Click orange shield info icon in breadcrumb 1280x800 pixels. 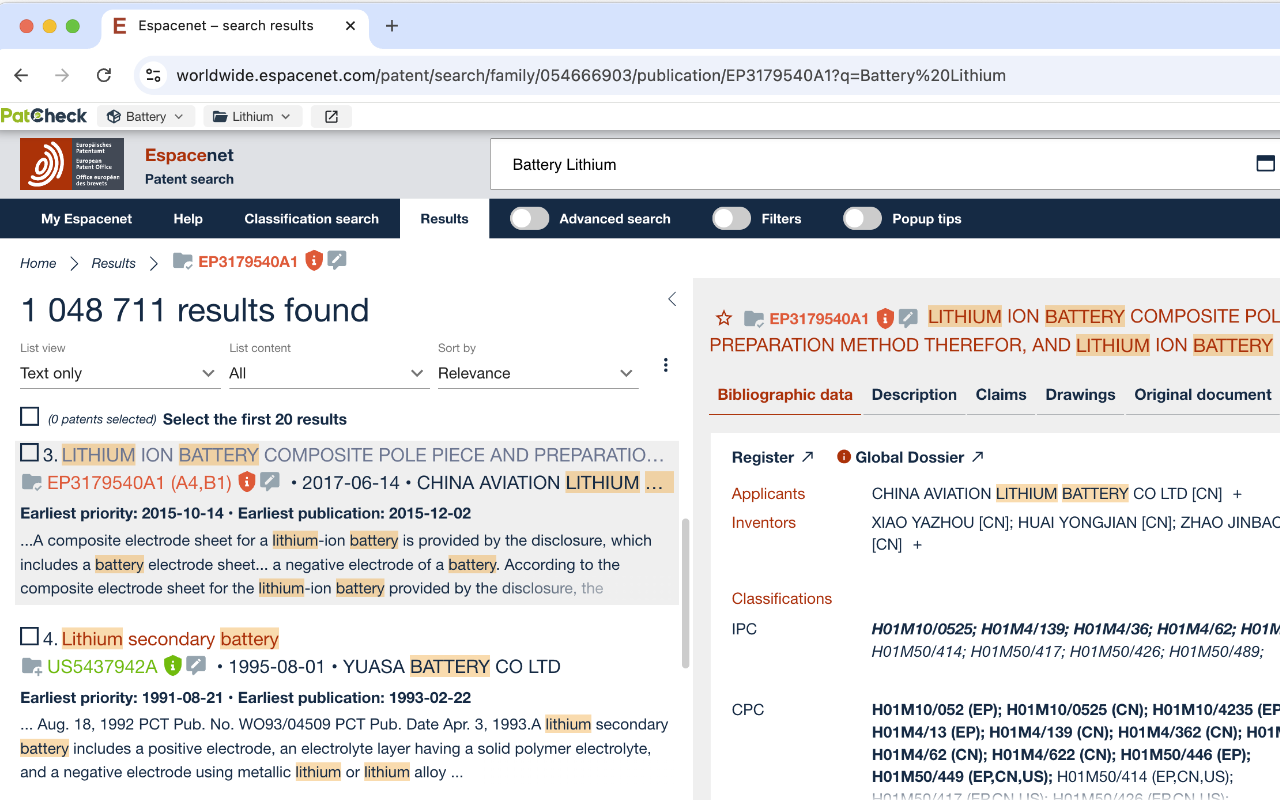[314, 261]
